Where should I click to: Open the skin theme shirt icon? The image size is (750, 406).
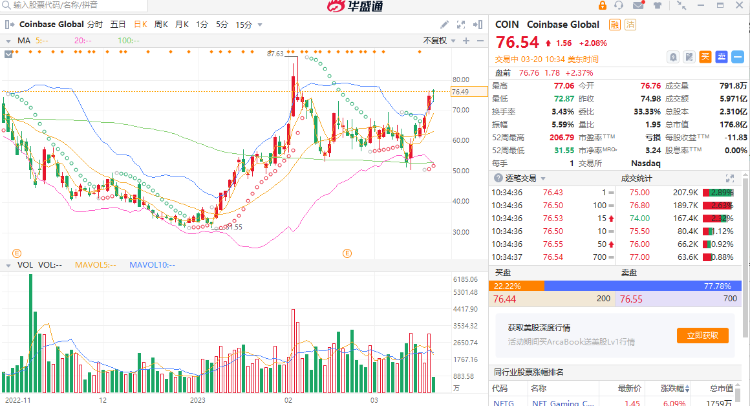click(x=658, y=5)
